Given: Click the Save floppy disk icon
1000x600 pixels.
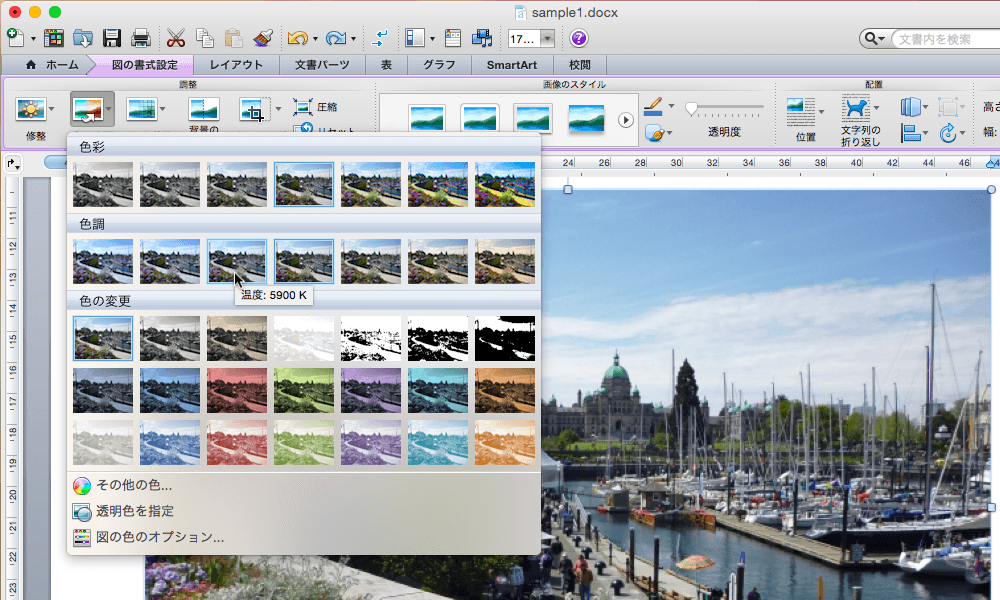Looking at the screenshot, I should pyautogui.click(x=112, y=39).
